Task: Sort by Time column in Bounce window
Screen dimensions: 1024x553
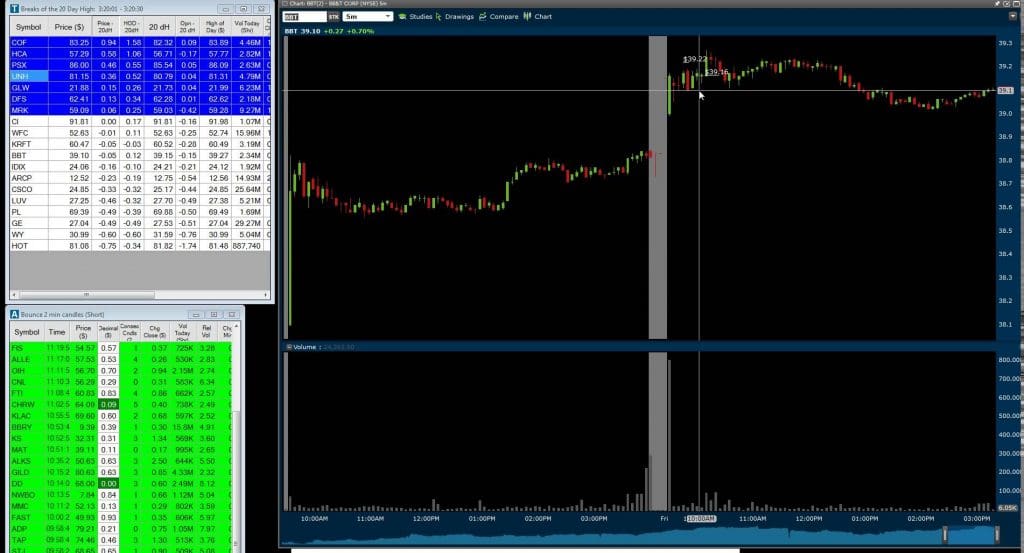Action: (57, 332)
